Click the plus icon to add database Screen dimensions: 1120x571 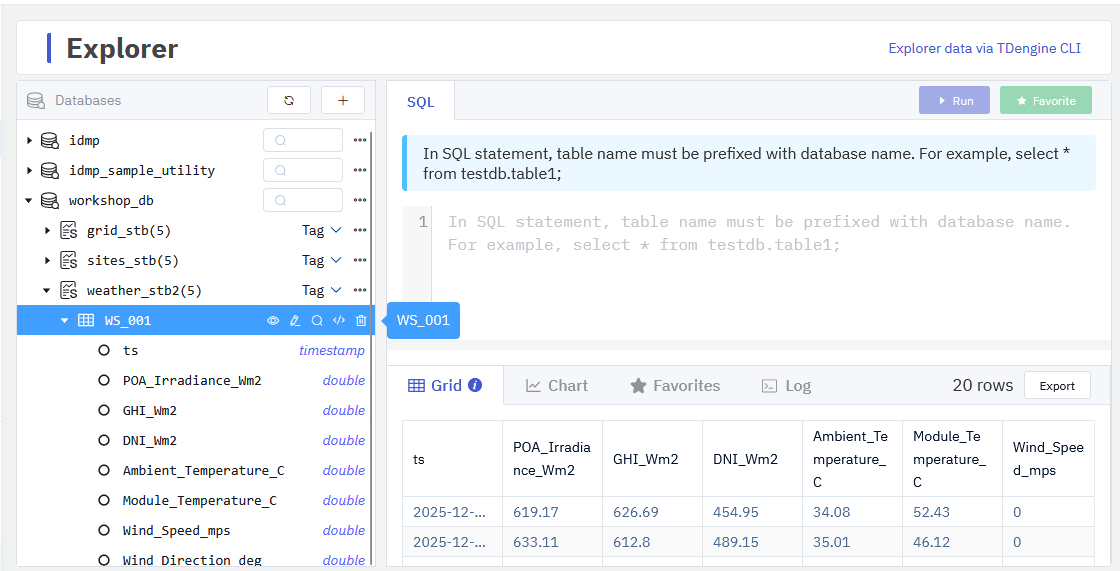(343, 101)
